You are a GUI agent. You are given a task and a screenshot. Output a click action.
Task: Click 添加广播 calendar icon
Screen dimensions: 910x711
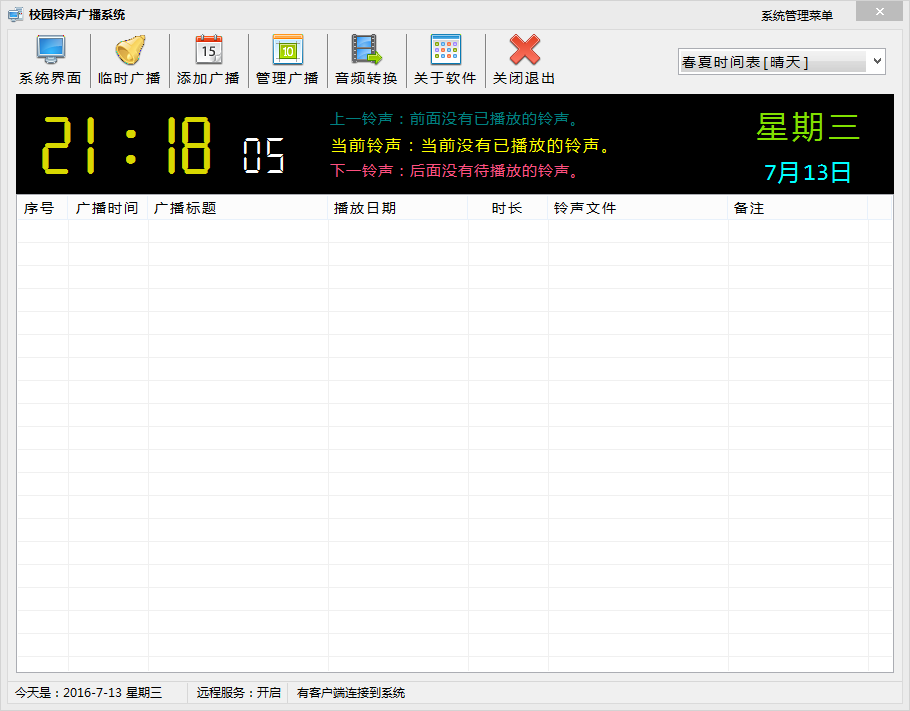tap(208, 50)
